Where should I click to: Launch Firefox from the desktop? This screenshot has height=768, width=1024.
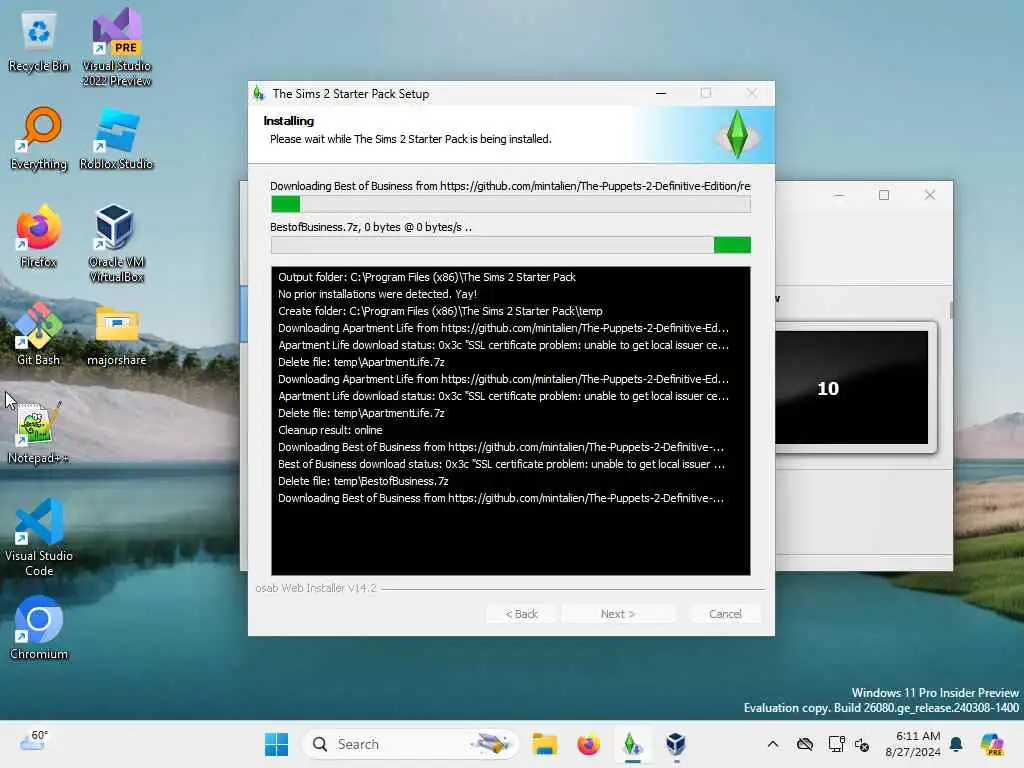(x=39, y=236)
